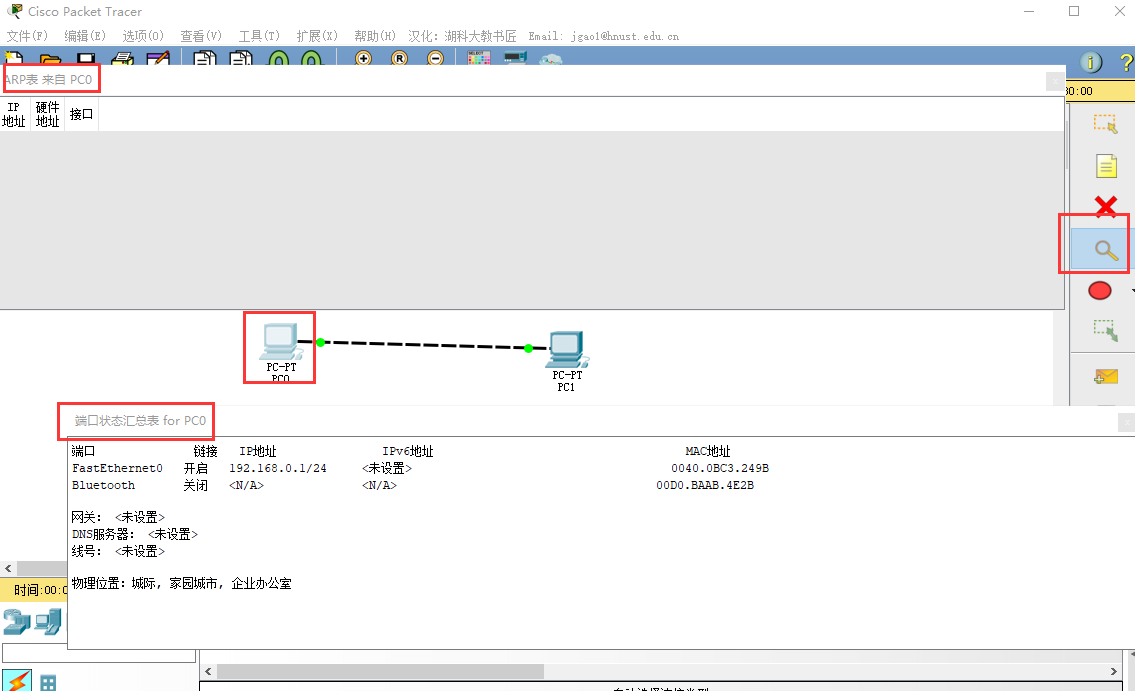
Task: Click the Zoom In magnifier with plus
Action: click(x=363, y=58)
